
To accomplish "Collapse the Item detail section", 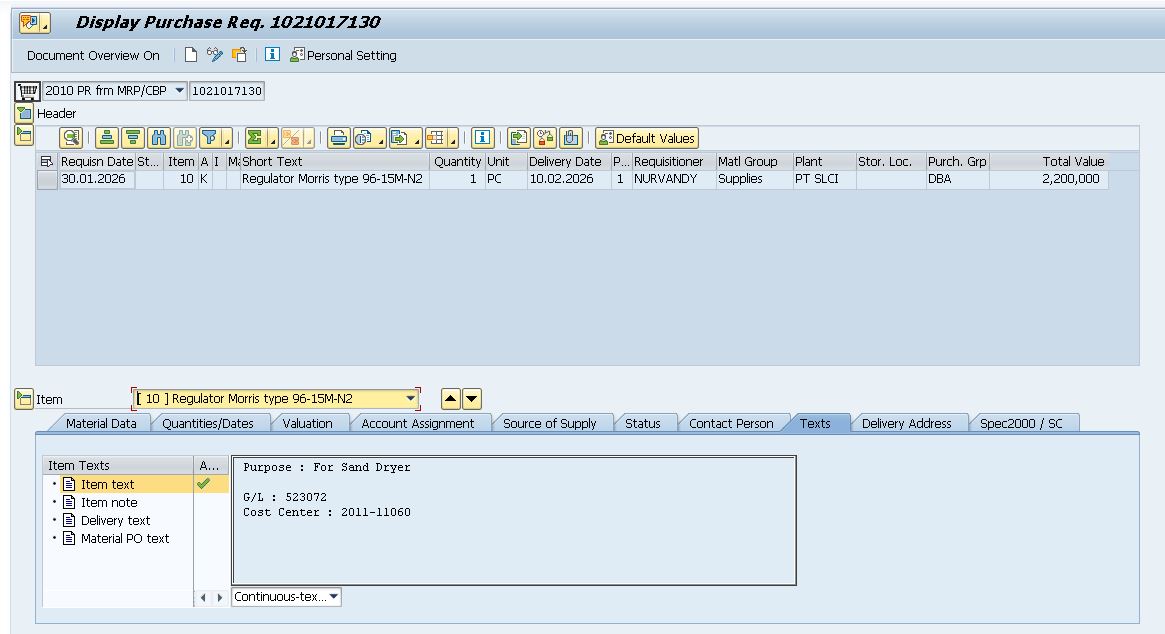I will click(24, 399).
